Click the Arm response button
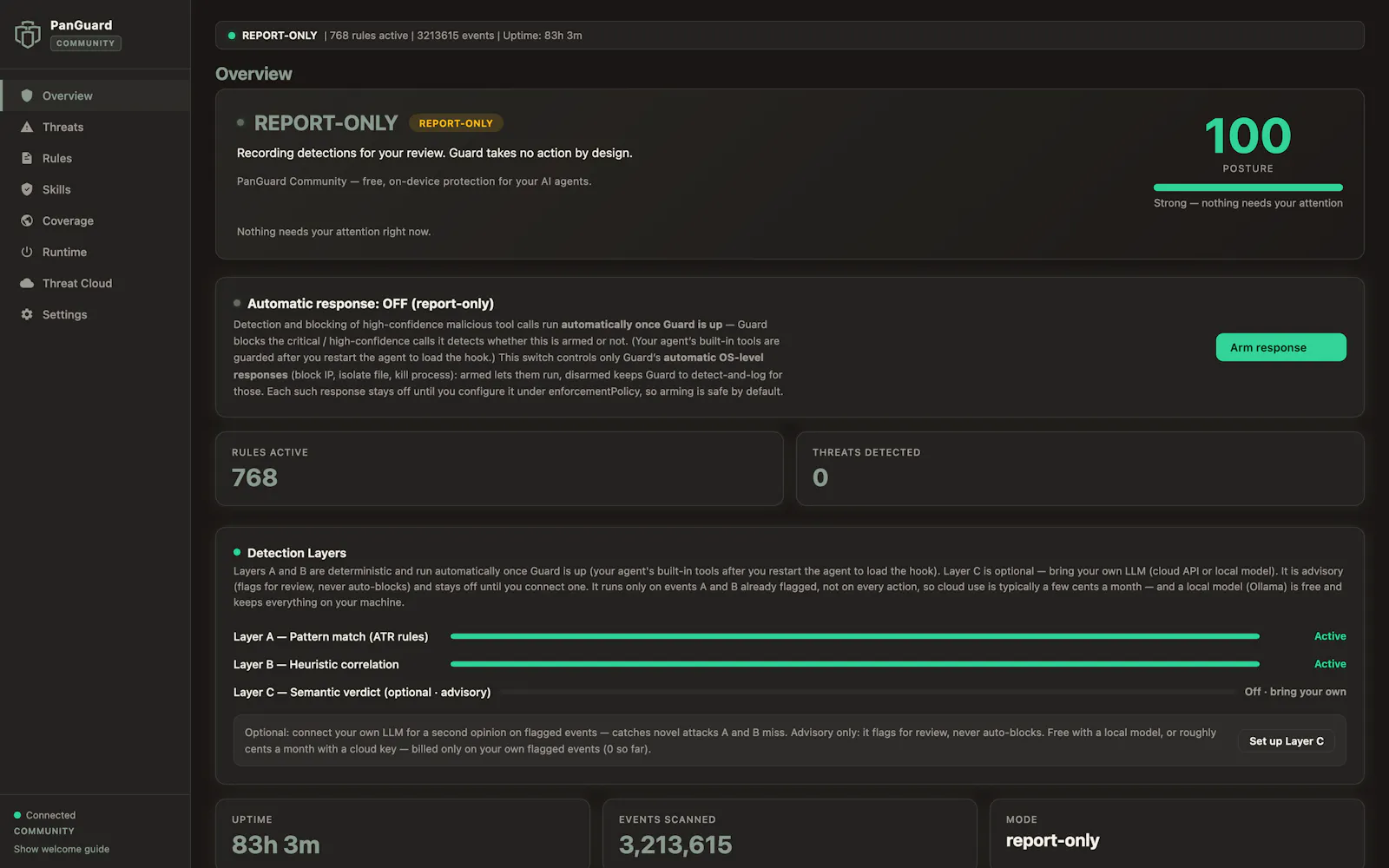This screenshot has width=1389, height=868. [x=1280, y=347]
